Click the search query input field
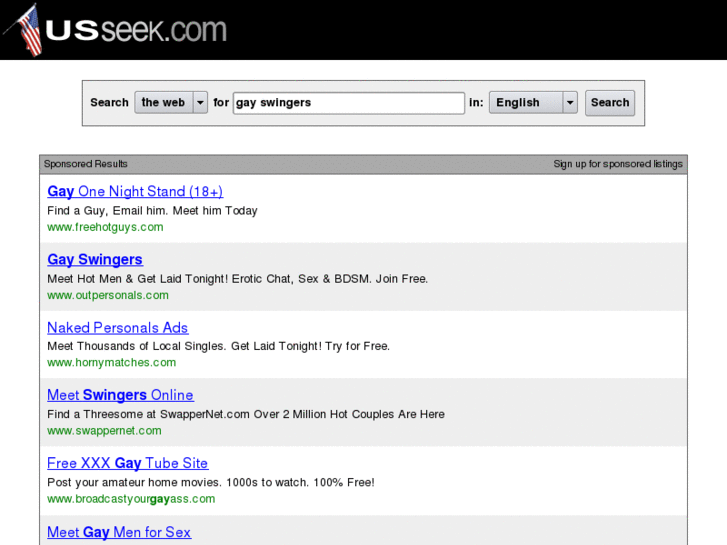The height and width of the screenshot is (545, 727). tap(349, 103)
